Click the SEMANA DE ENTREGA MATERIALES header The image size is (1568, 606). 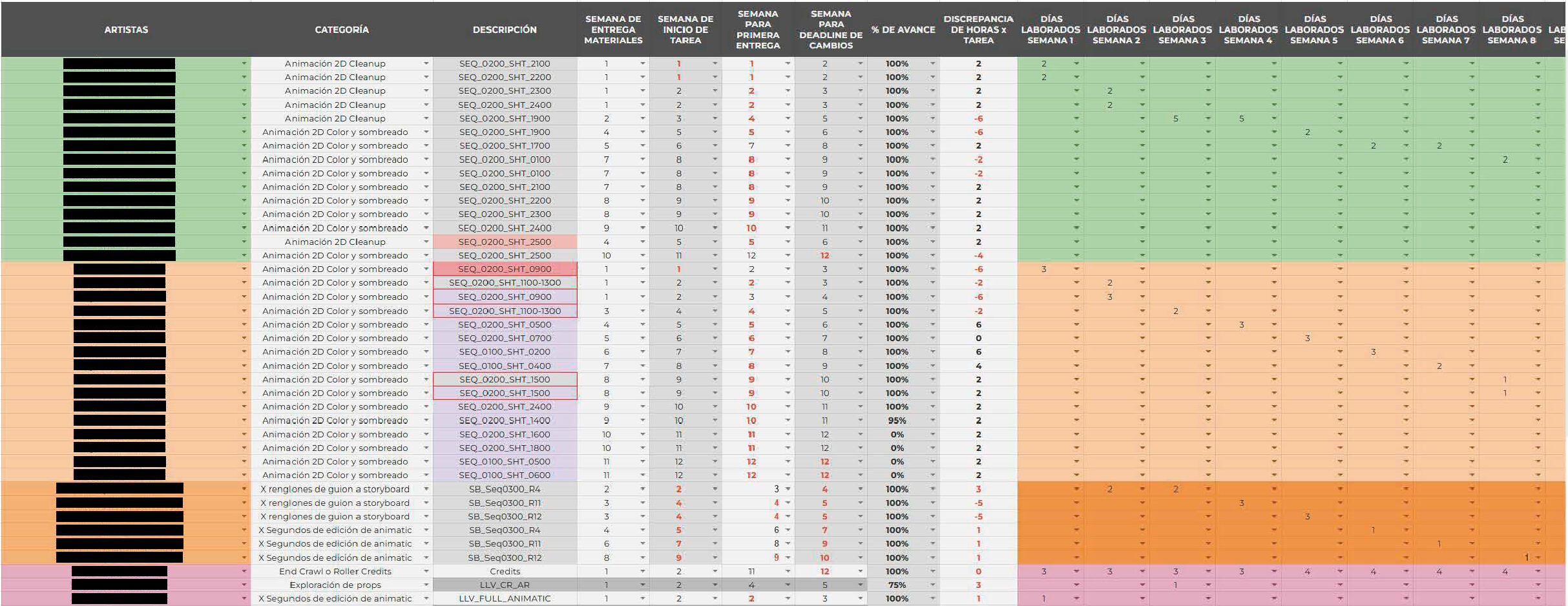613,30
